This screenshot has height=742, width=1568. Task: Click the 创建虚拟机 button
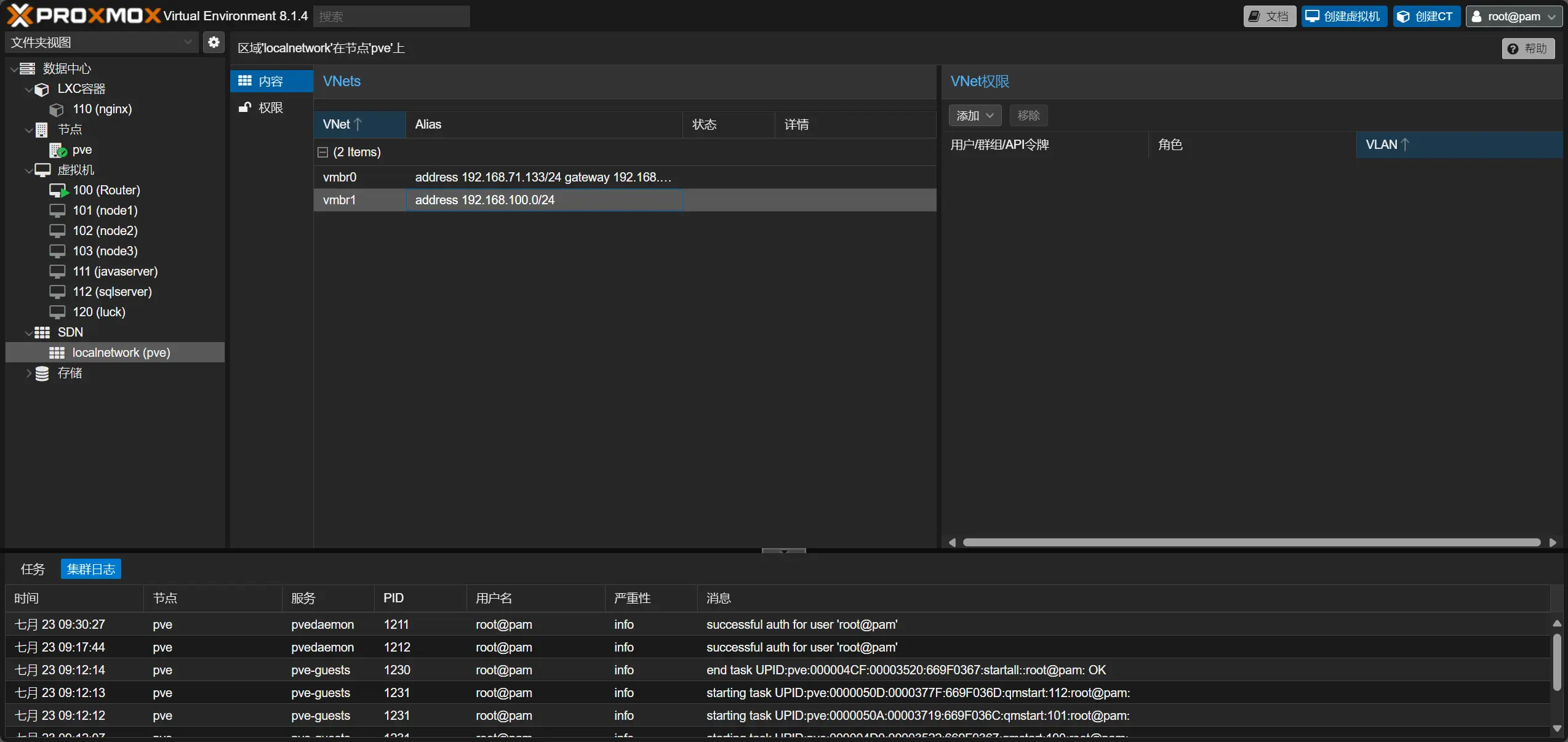[x=1344, y=17]
